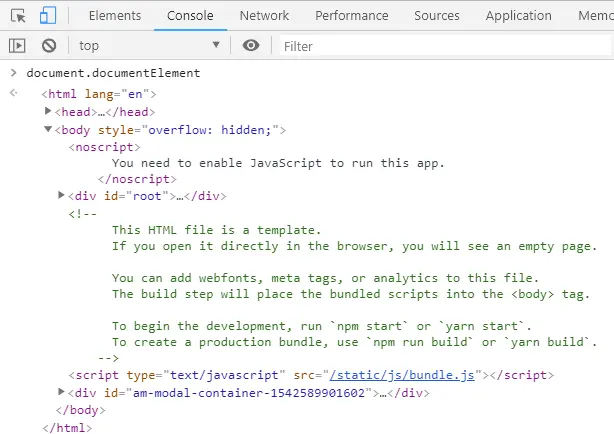Expand the am-modal-container div node
Image resolution: width=614 pixels, height=434 pixels.
point(61,391)
